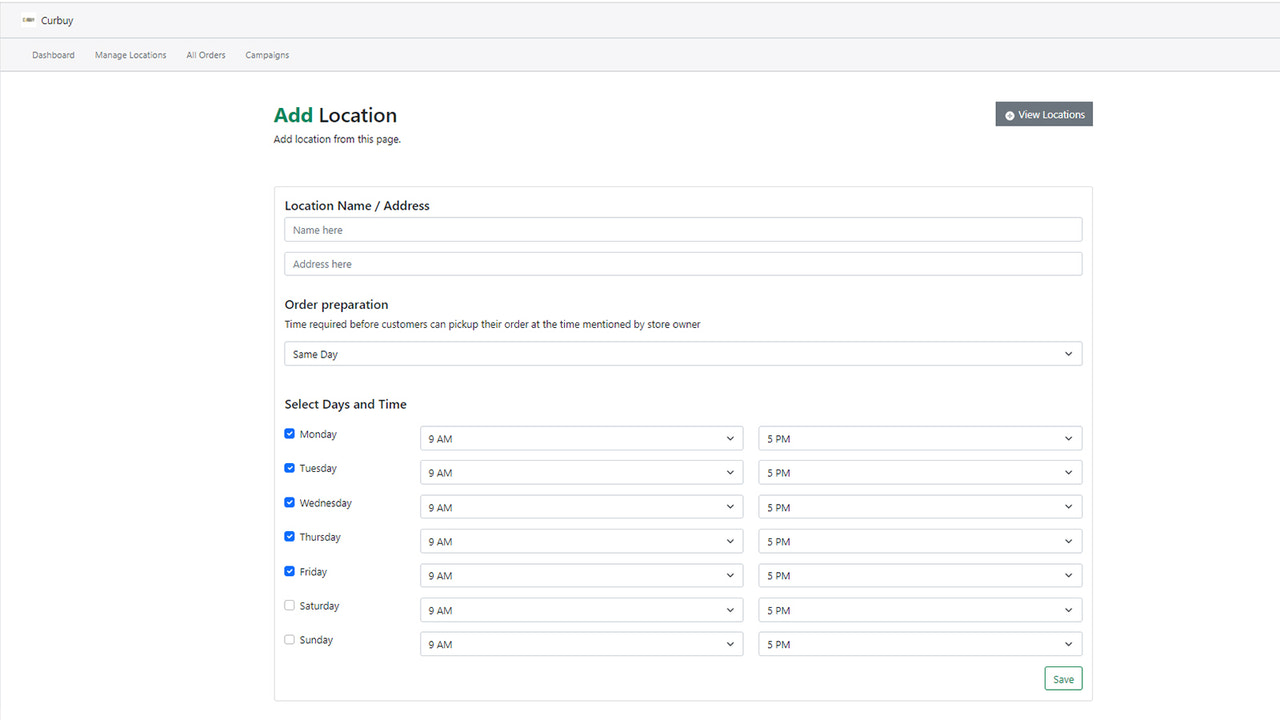Uncheck the Thursday checkbox
Viewport: 1280px width, 720px height.
coord(290,537)
